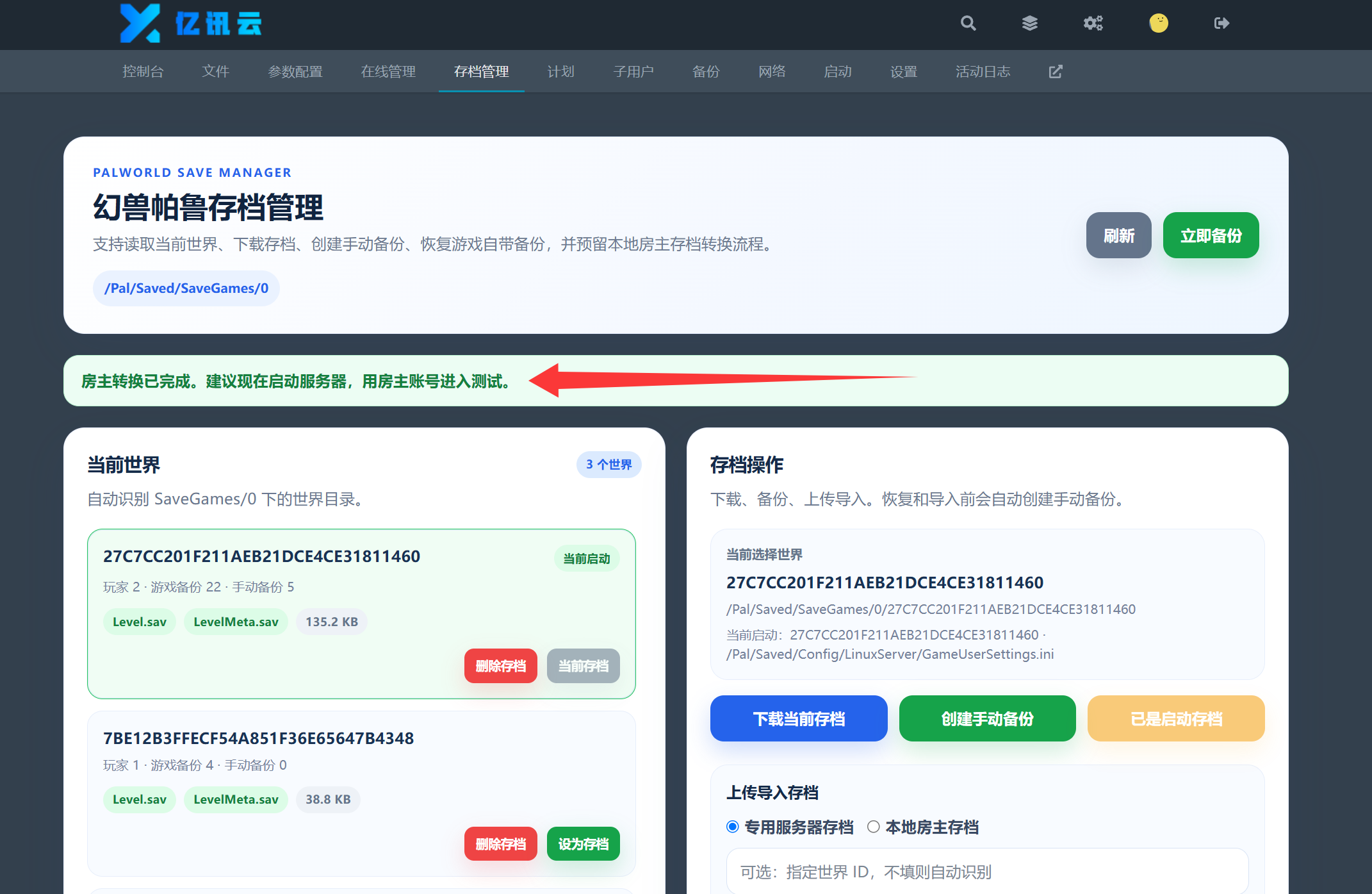1372x894 pixels.
Task: Open the search icon in top bar
Action: tap(968, 24)
